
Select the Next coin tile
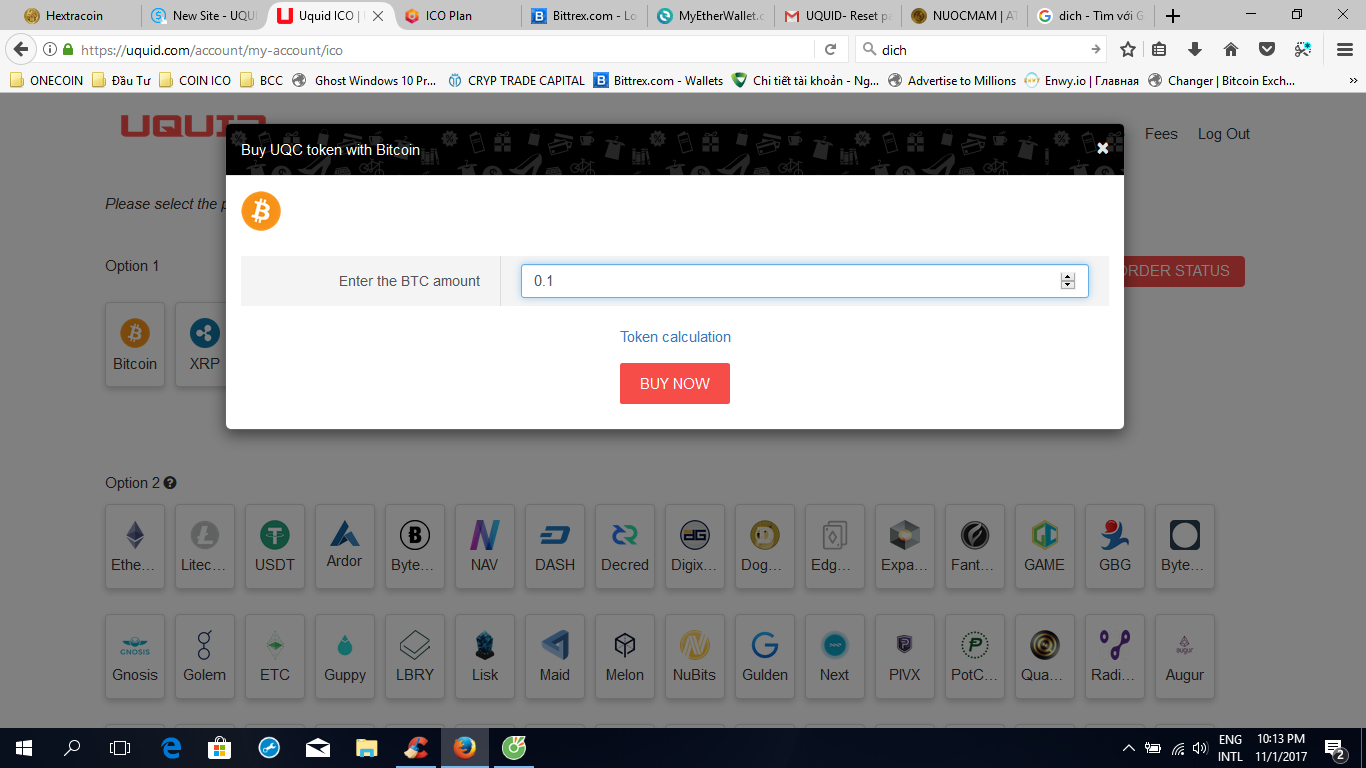[x=835, y=656]
